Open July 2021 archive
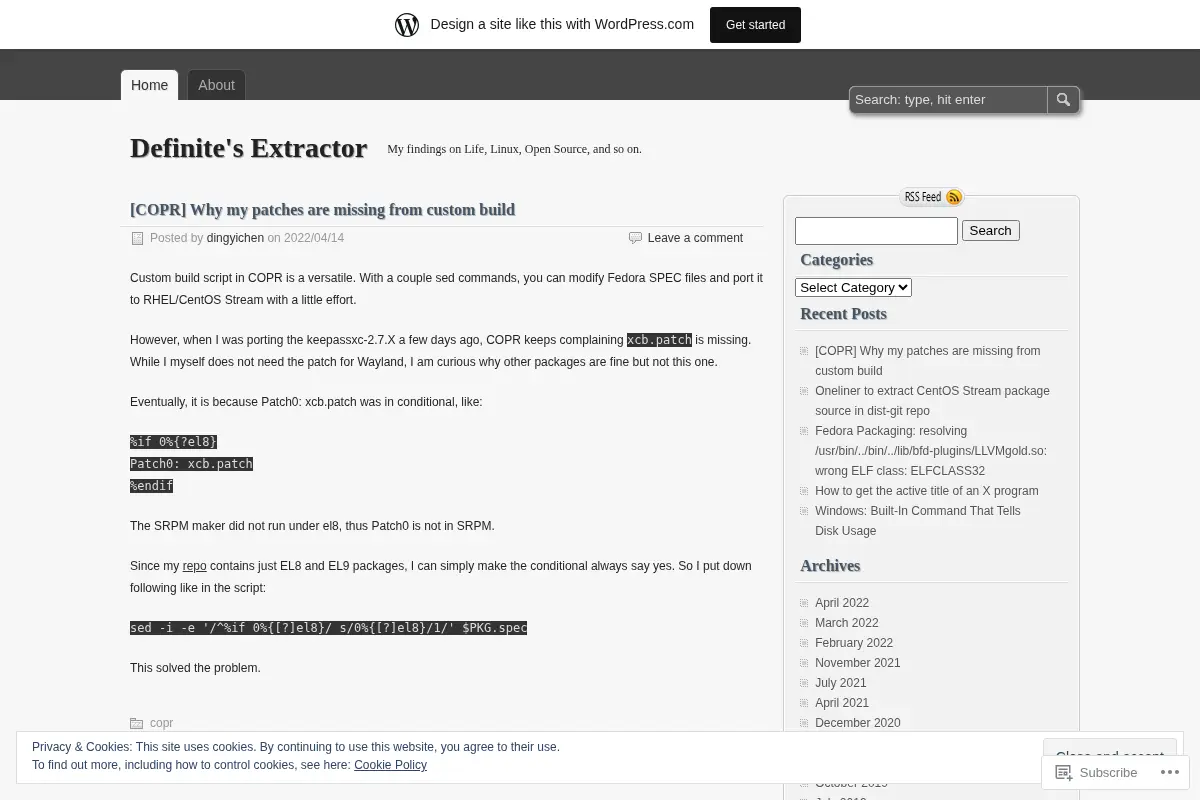The height and width of the screenshot is (800, 1200). point(841,683)
